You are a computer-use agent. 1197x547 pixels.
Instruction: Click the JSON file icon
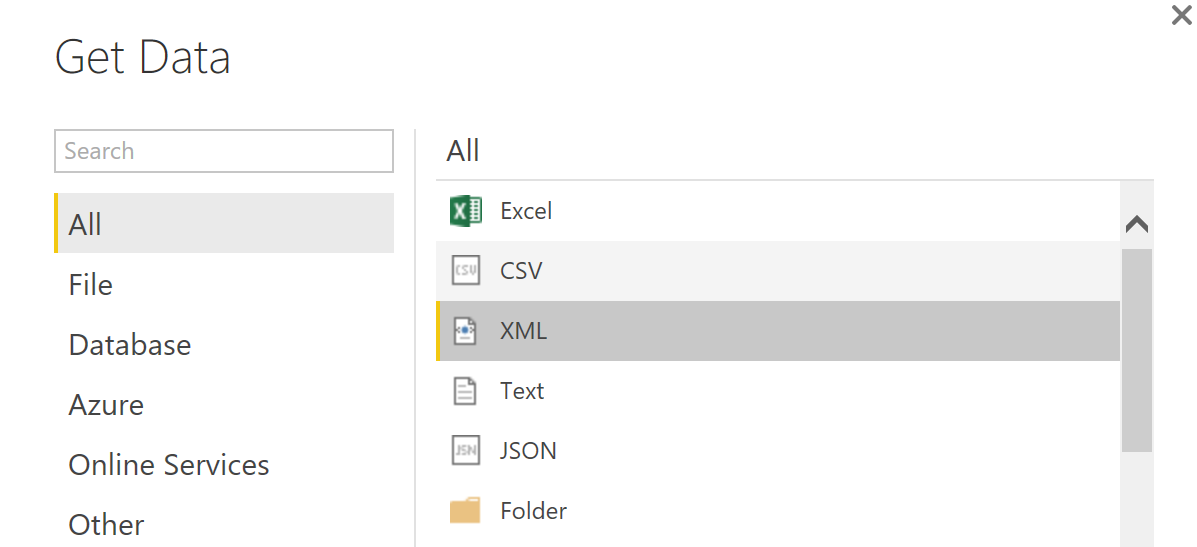pyautogui.click(x=466, y=450)
